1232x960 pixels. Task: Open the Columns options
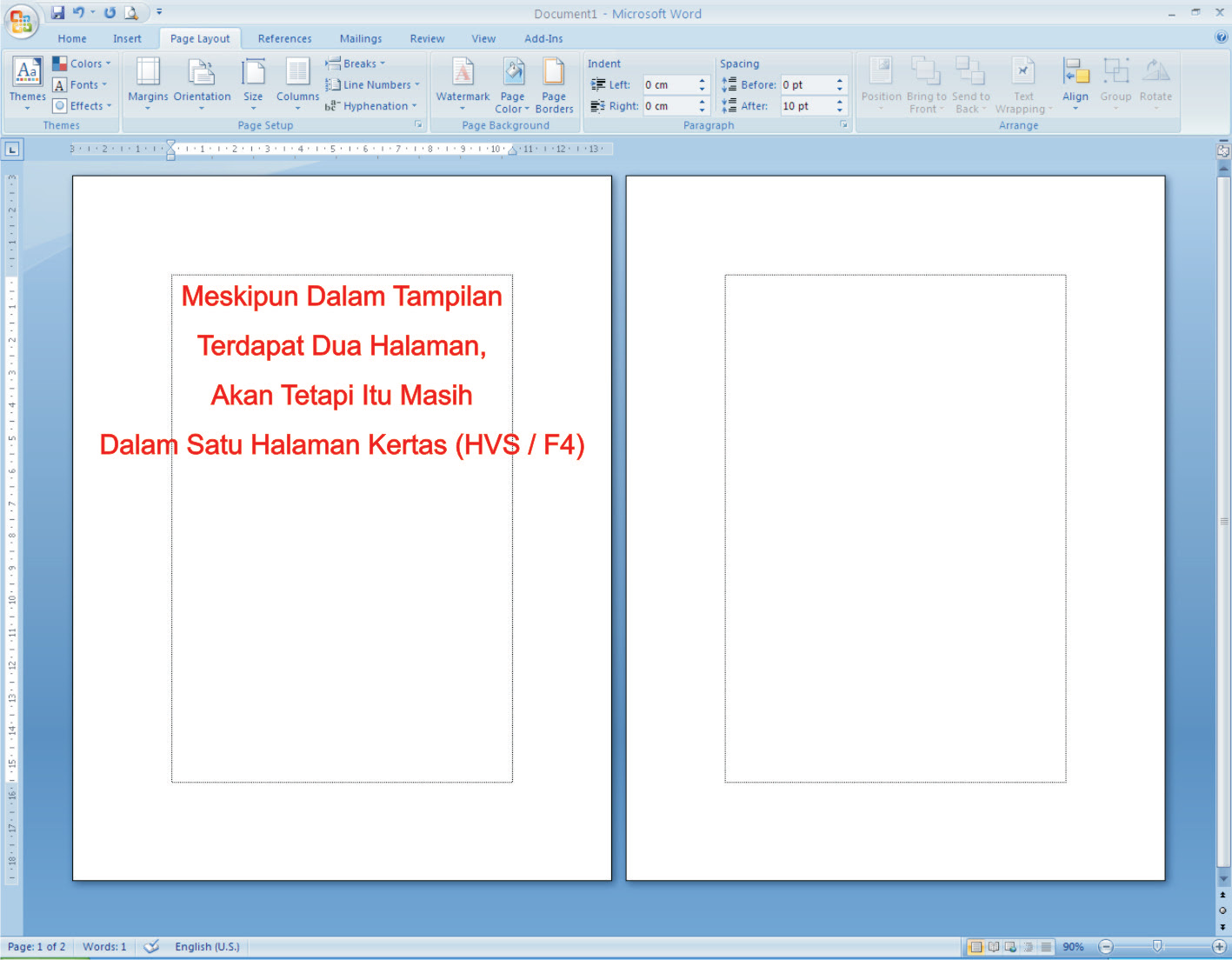point(297,83)
